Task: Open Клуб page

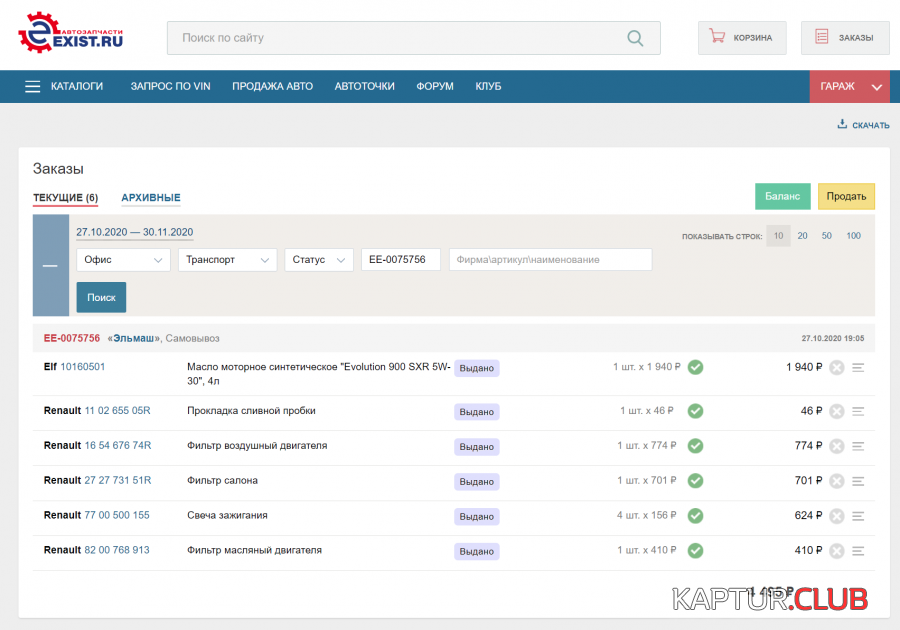Action: (488, 86)
